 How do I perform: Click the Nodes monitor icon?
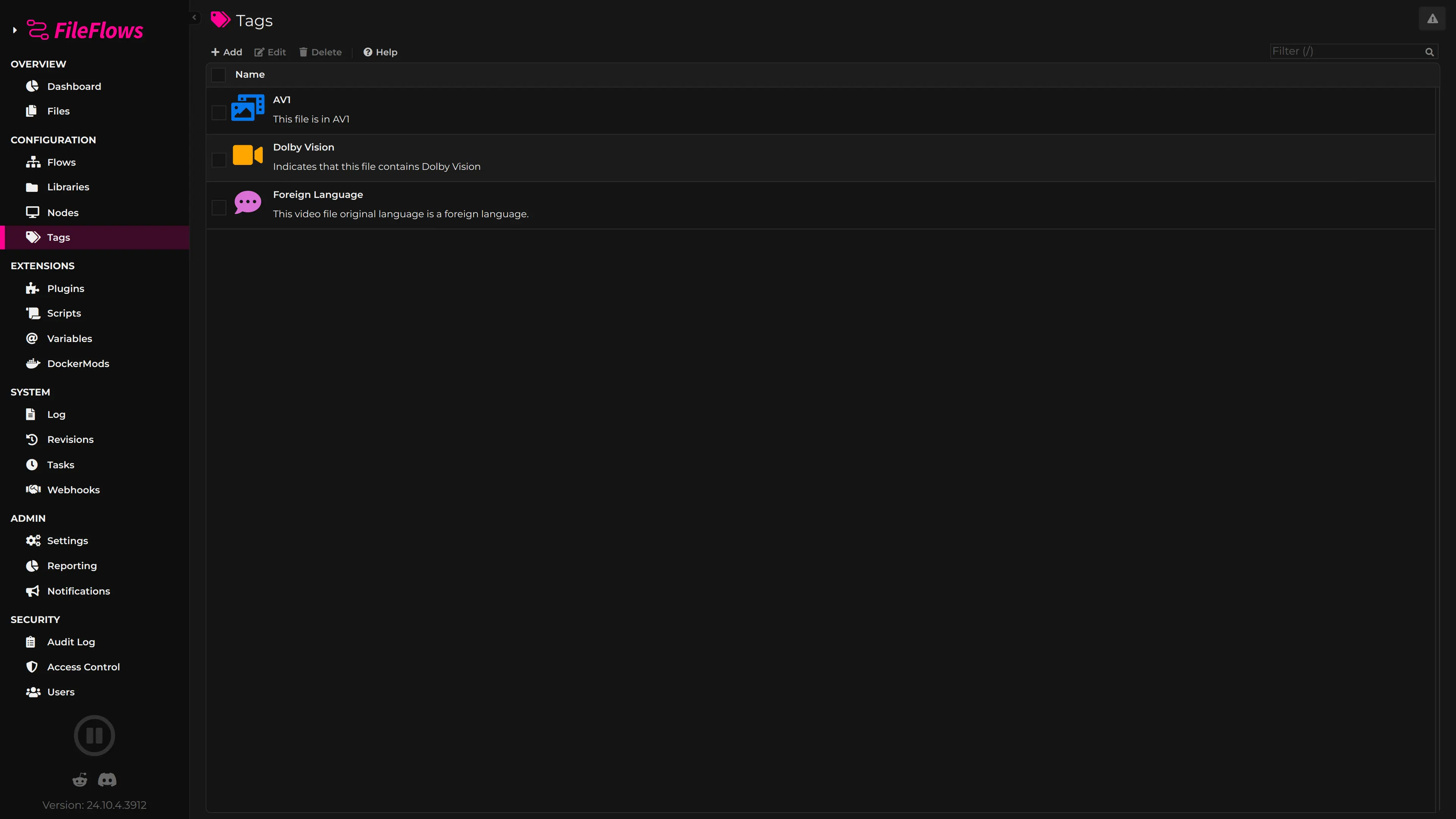tap(32, 212)
